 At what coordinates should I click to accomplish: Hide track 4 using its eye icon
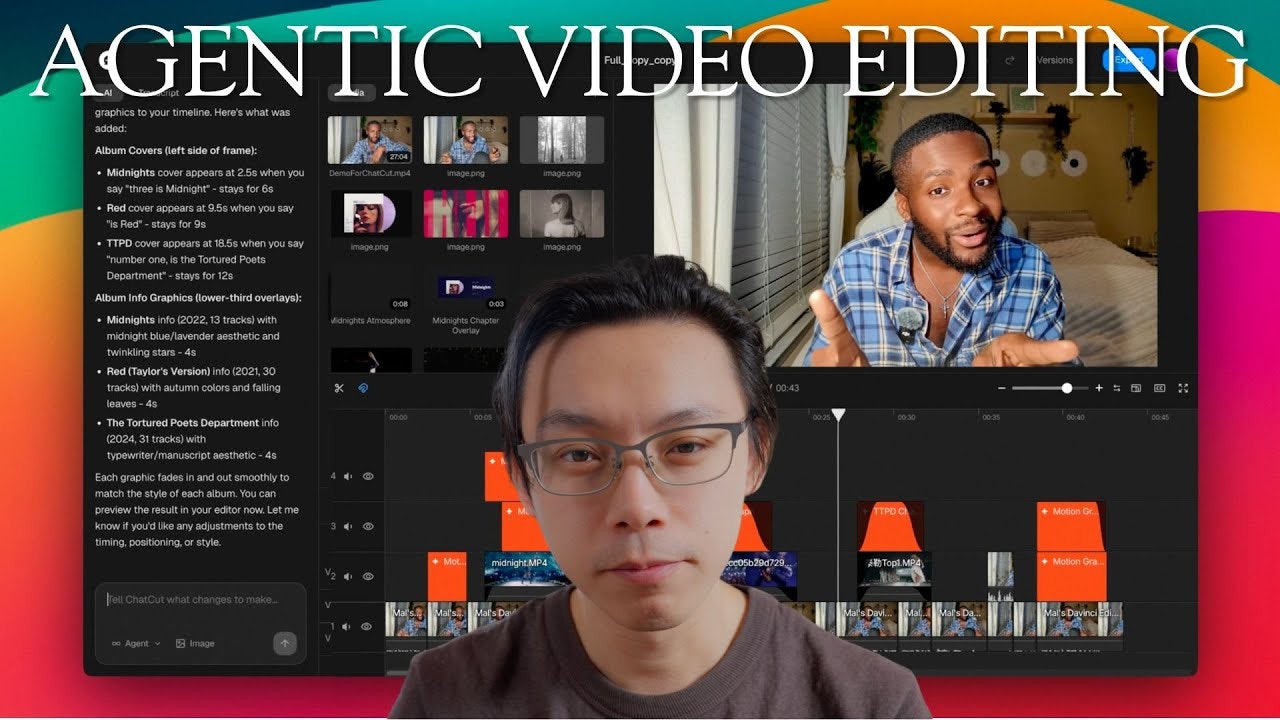point(368,476)
